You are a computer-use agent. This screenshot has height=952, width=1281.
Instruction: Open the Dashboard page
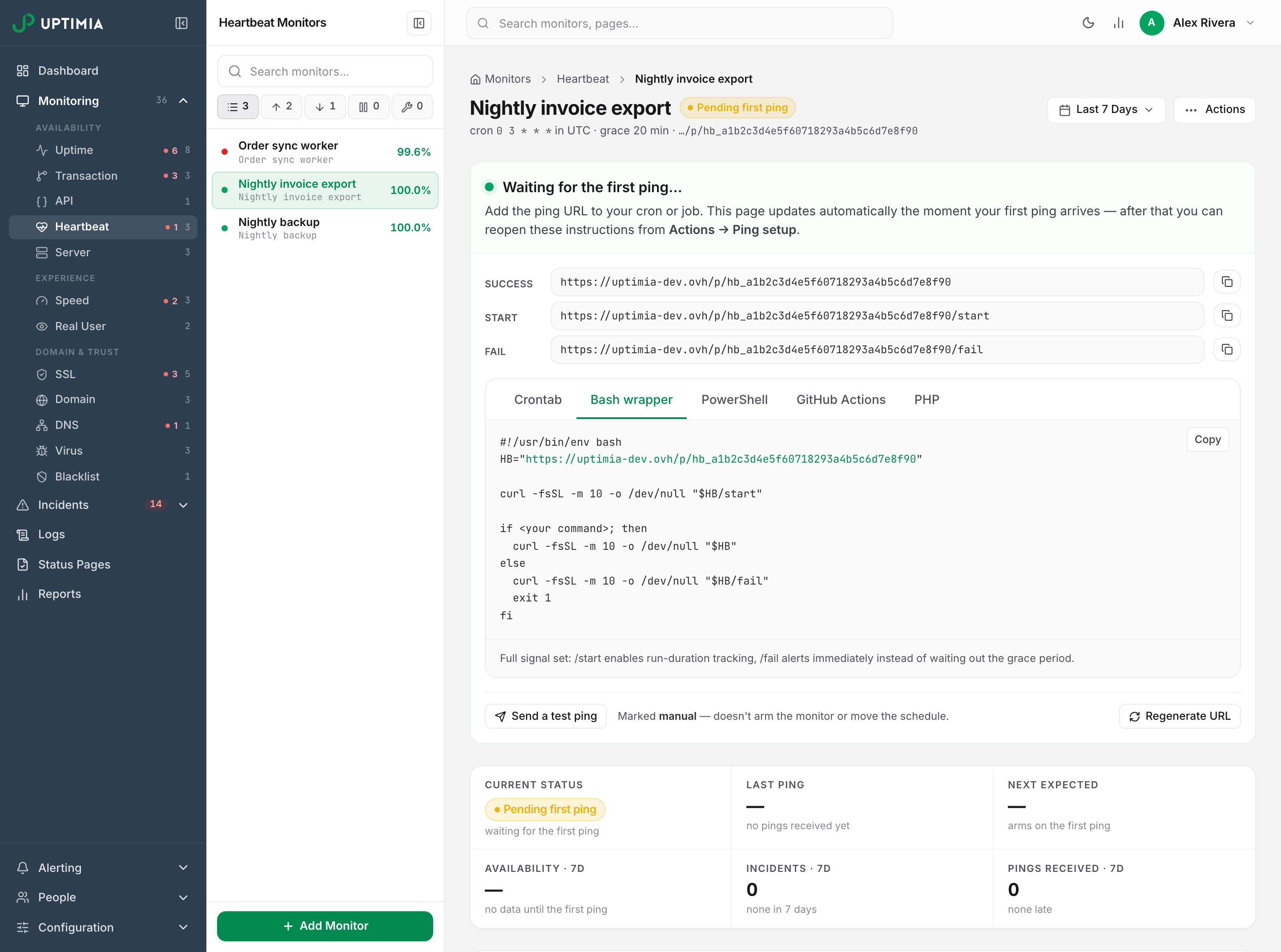click(x=103, y=71)
